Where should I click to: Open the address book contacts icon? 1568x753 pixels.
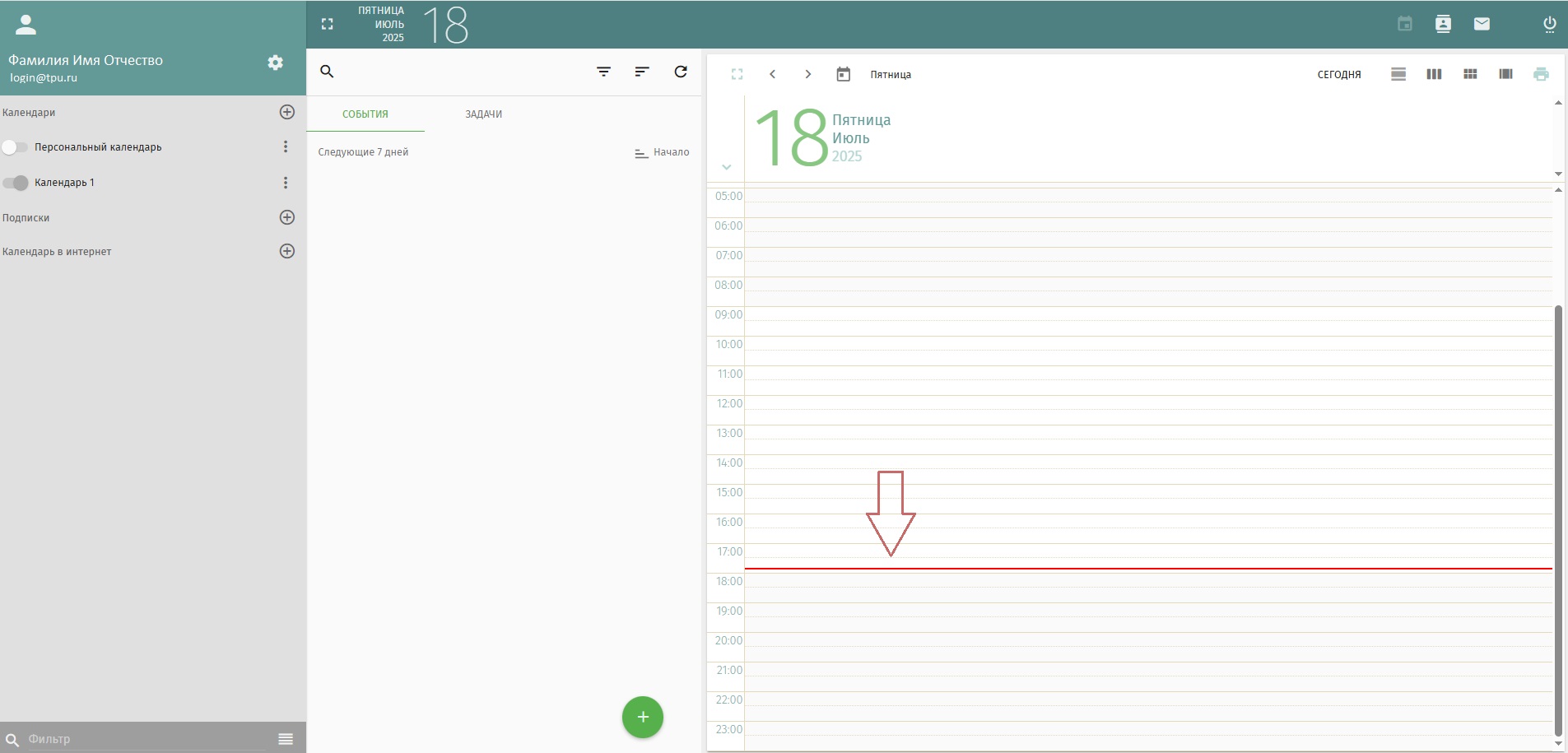coord(1443,24)
